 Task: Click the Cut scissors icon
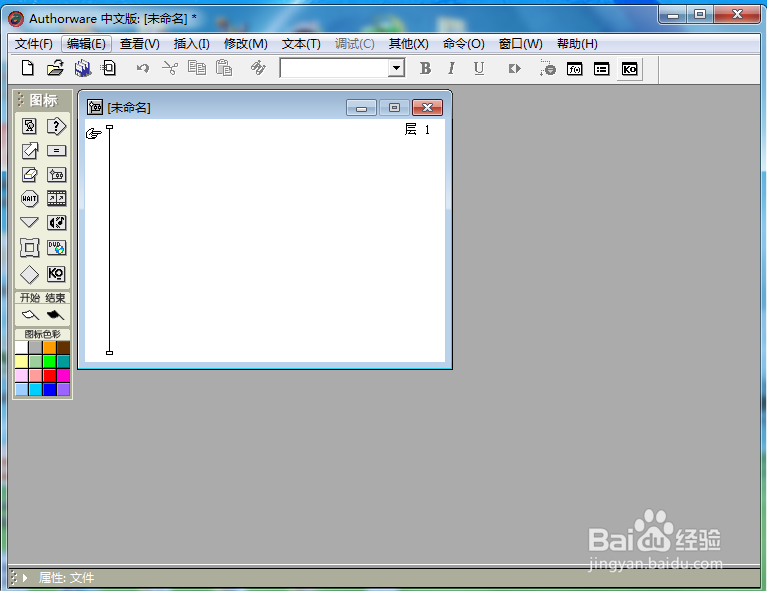170,68
